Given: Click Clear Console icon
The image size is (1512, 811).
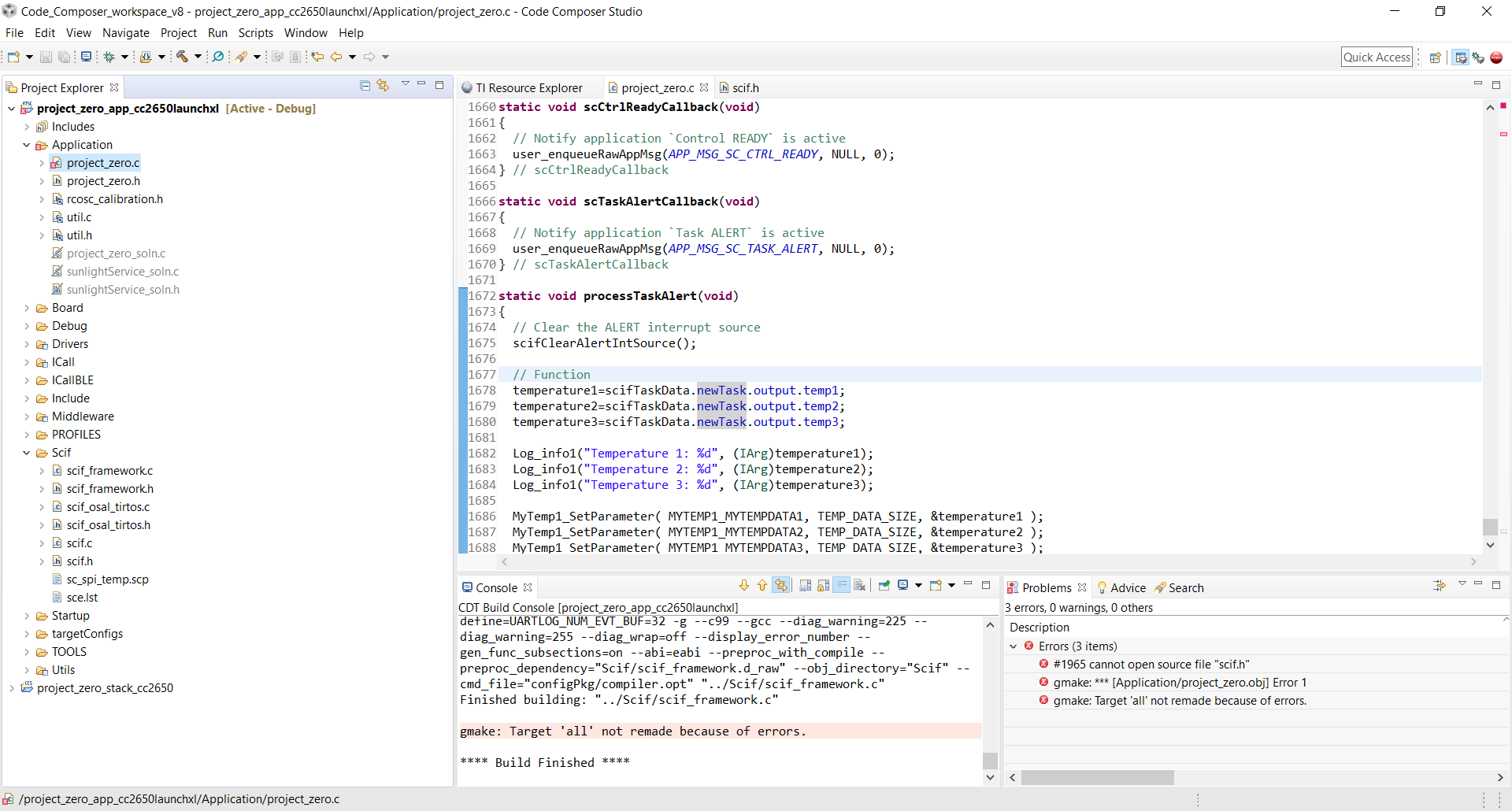Looking at the screenshot, I should pyautogui.click(x=860, y=585).
